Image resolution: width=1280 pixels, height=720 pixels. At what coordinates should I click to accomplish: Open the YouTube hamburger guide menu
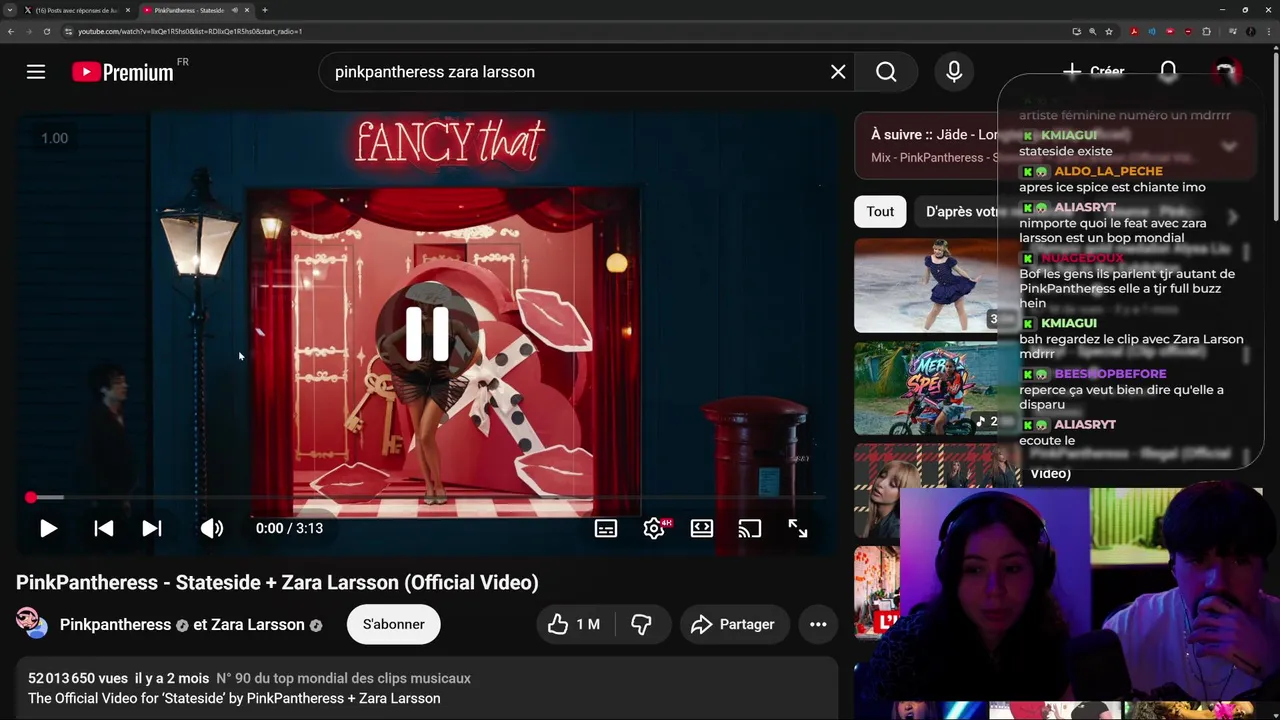36,72
